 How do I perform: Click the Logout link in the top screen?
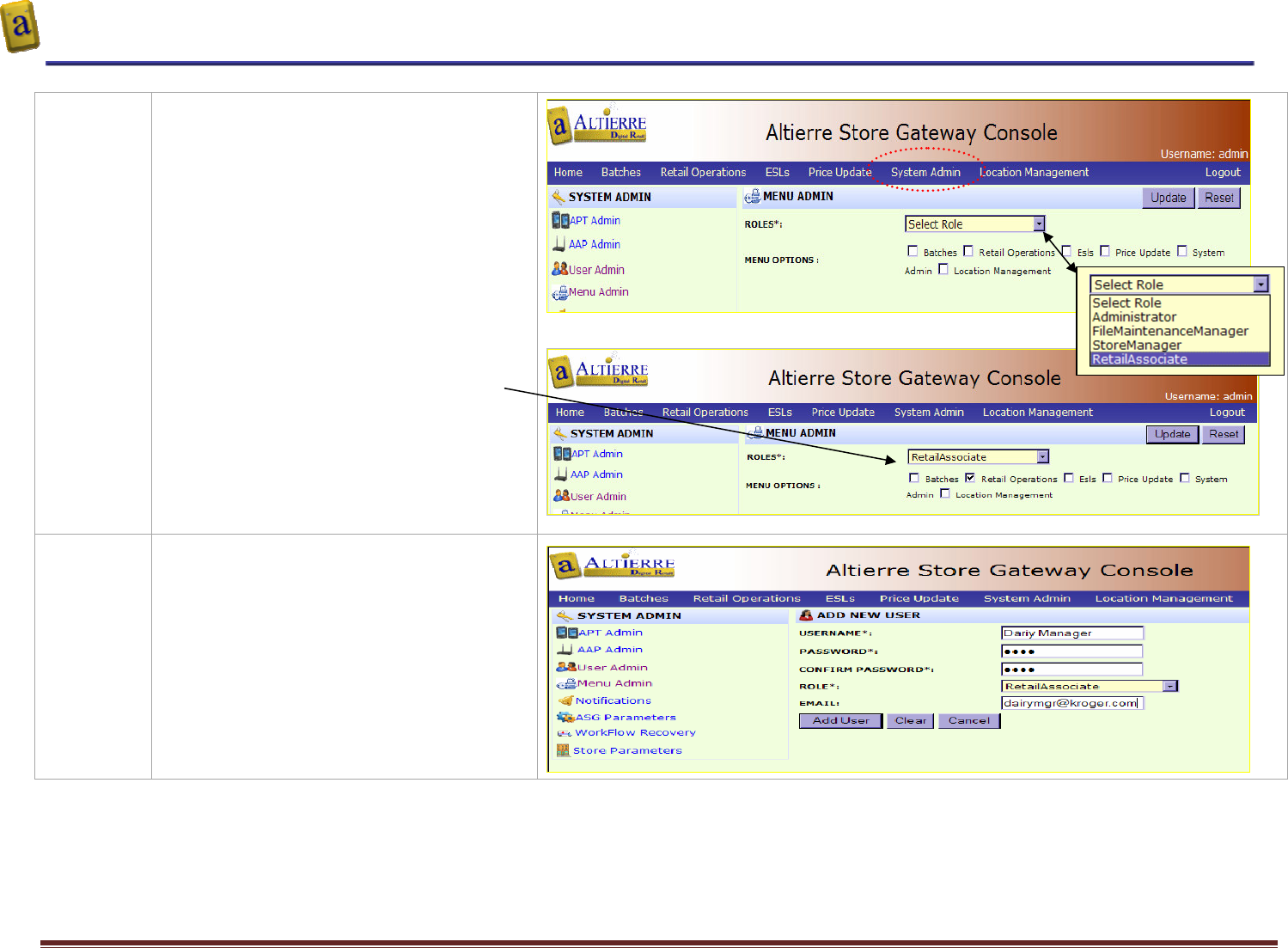coord(1223,172)
